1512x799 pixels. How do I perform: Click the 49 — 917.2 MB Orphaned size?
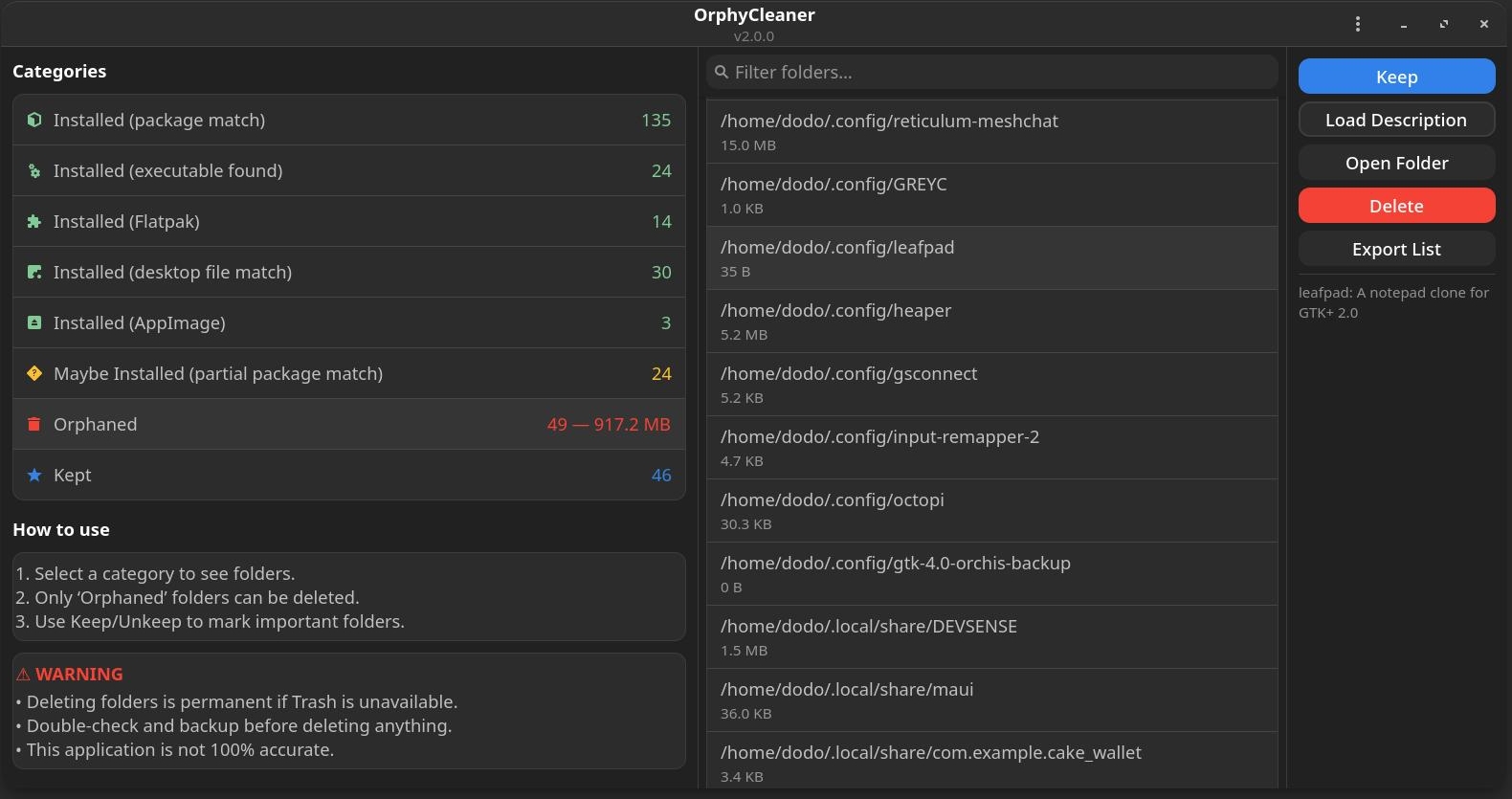coord(609,424)
